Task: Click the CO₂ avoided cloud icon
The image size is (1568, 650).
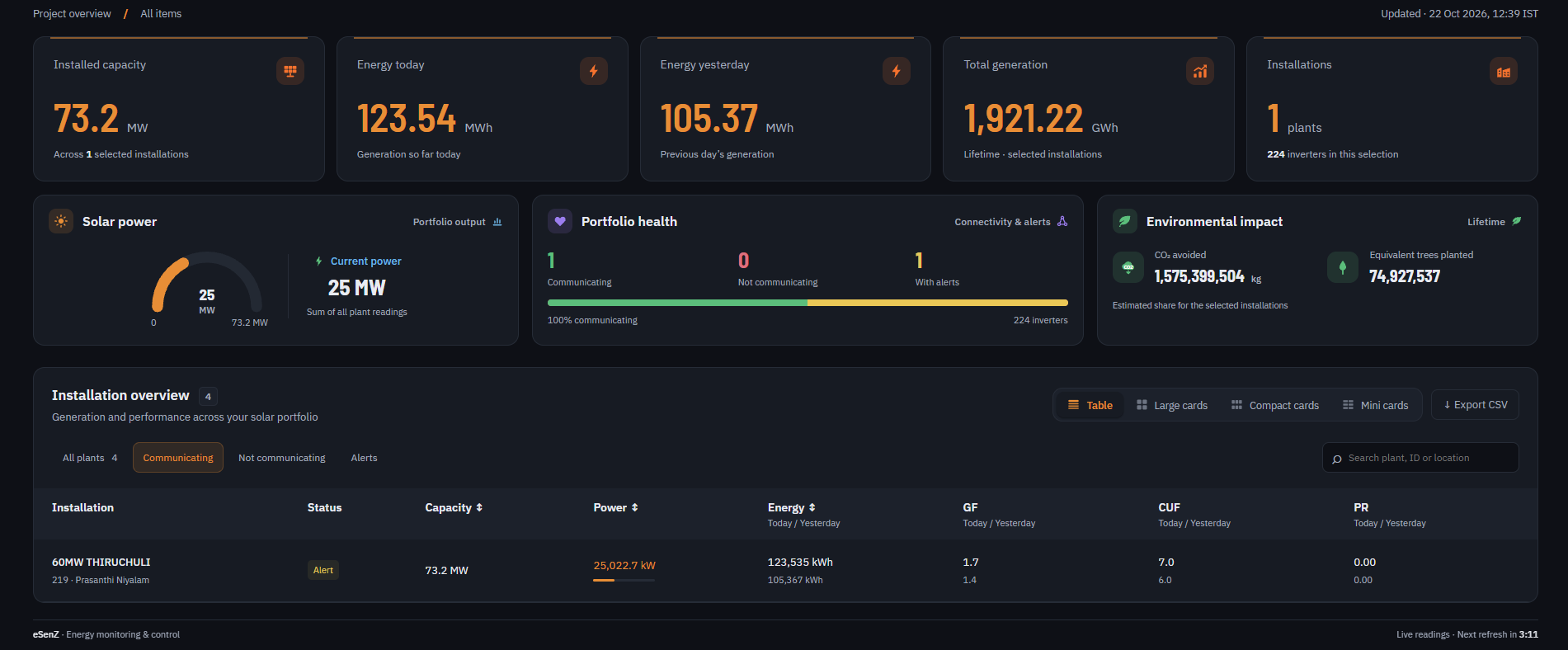Action: [1128, 267]
